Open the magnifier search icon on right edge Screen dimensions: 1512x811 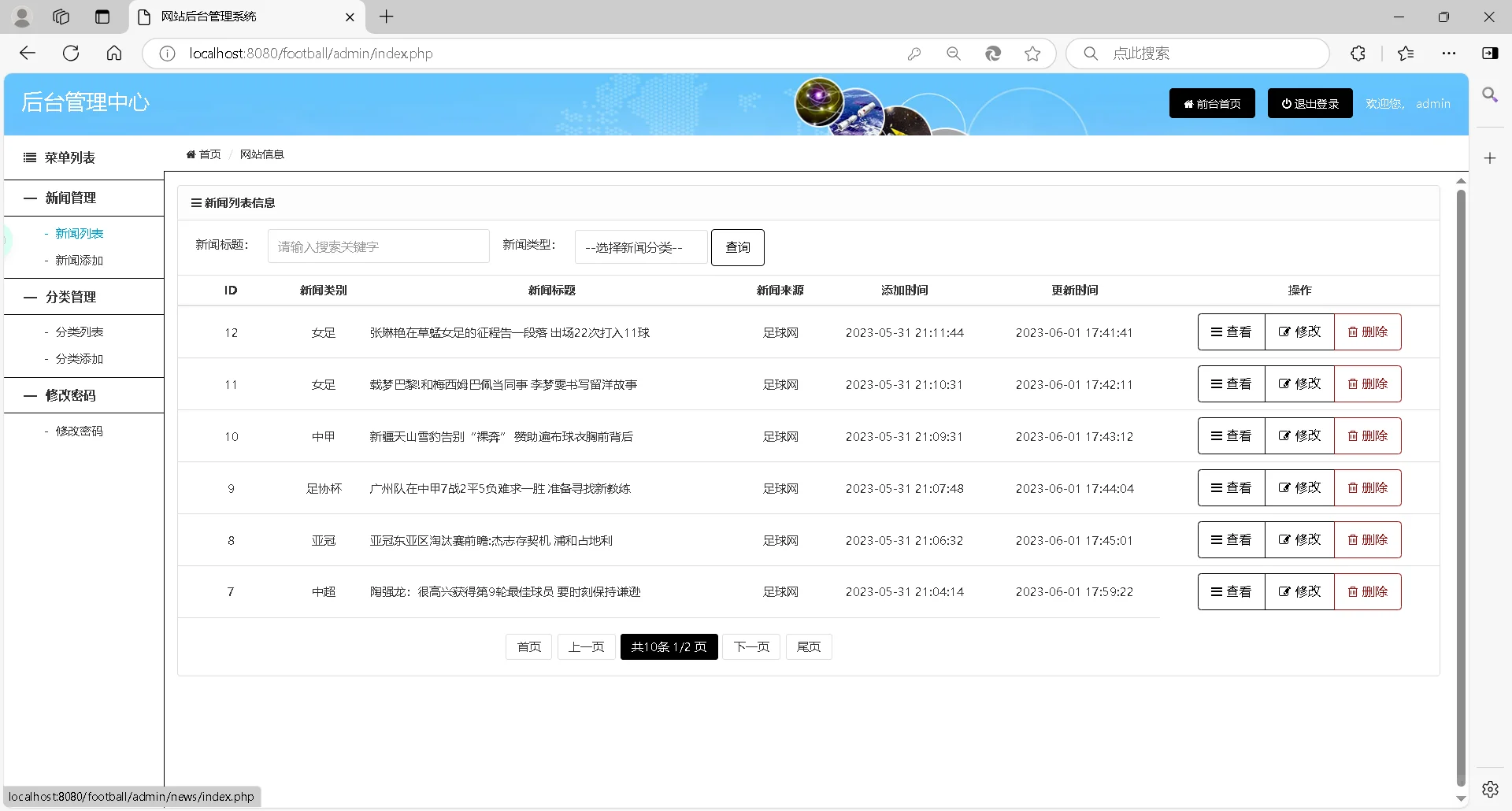[x=1490, y=95]
